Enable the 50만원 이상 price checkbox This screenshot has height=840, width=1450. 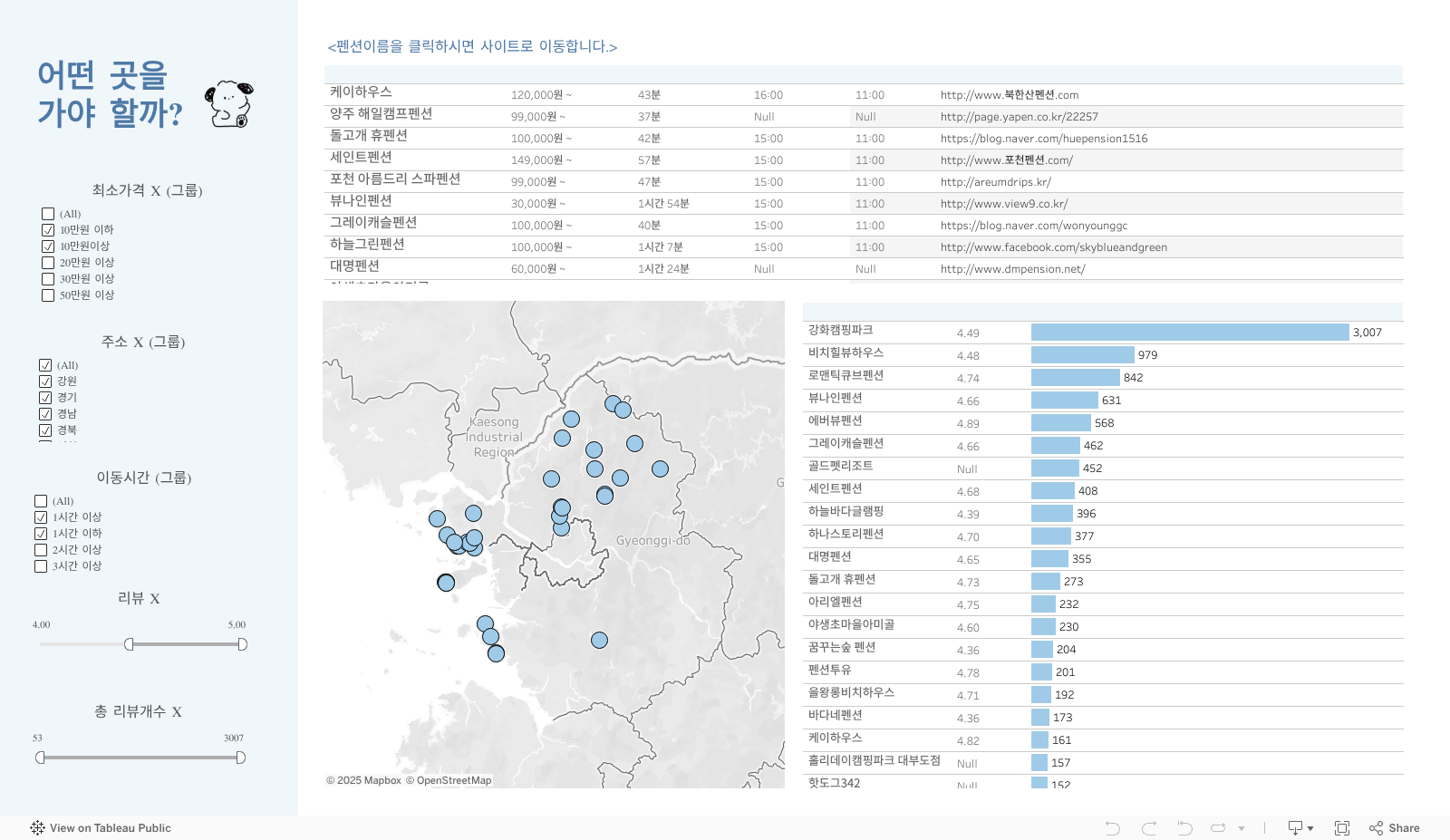(48, 295)
